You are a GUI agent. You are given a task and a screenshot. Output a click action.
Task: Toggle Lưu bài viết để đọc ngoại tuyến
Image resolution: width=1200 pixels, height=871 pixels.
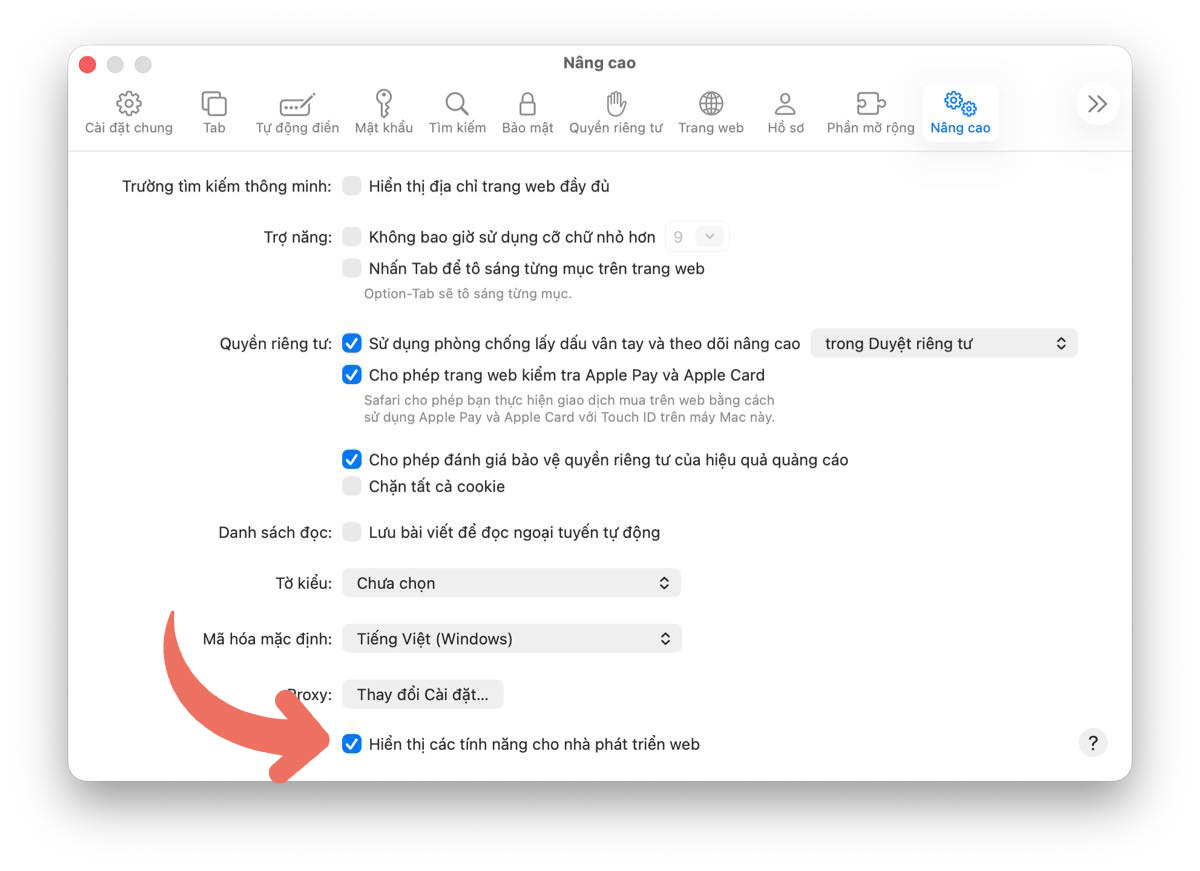coord(352,532)
